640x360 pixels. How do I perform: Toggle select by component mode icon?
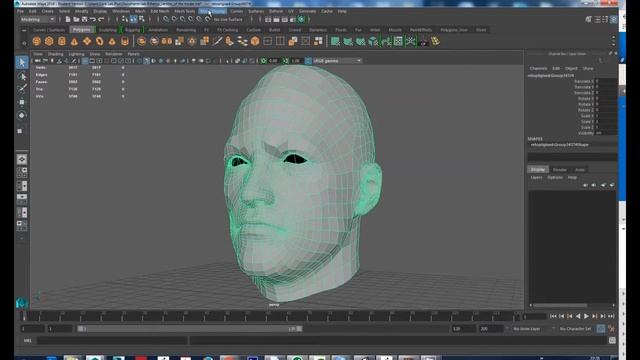(x=142, y=19)
